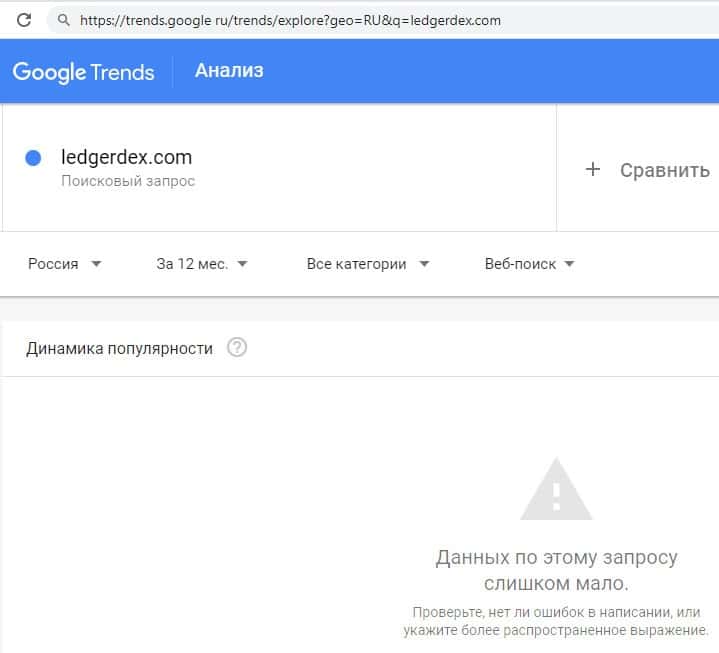Click the help icon near Динамика популярности

pyautogui.click(x=237, y=348)
